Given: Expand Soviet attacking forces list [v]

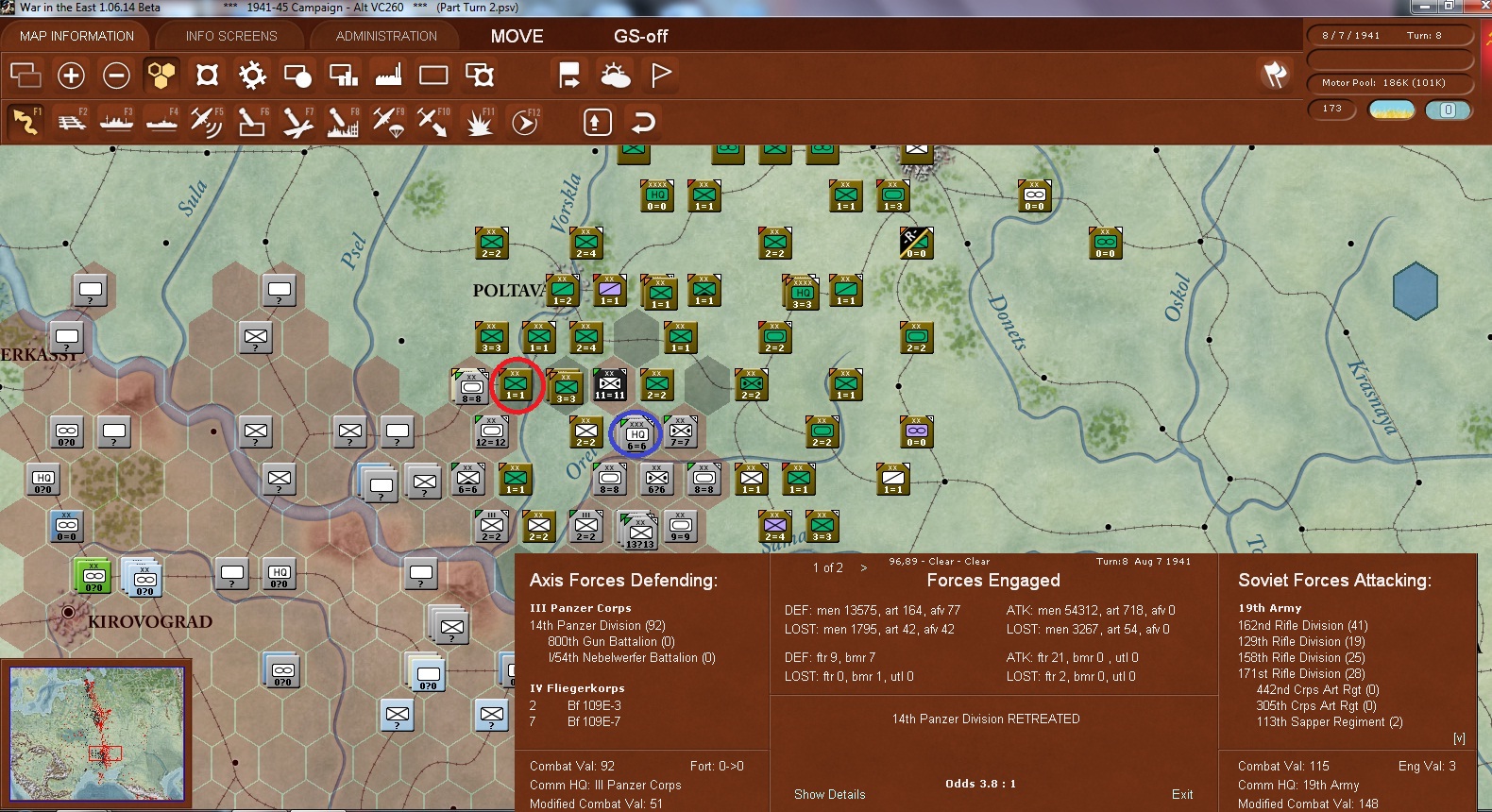Looking at the screenshot, I should coord(1459,738).
